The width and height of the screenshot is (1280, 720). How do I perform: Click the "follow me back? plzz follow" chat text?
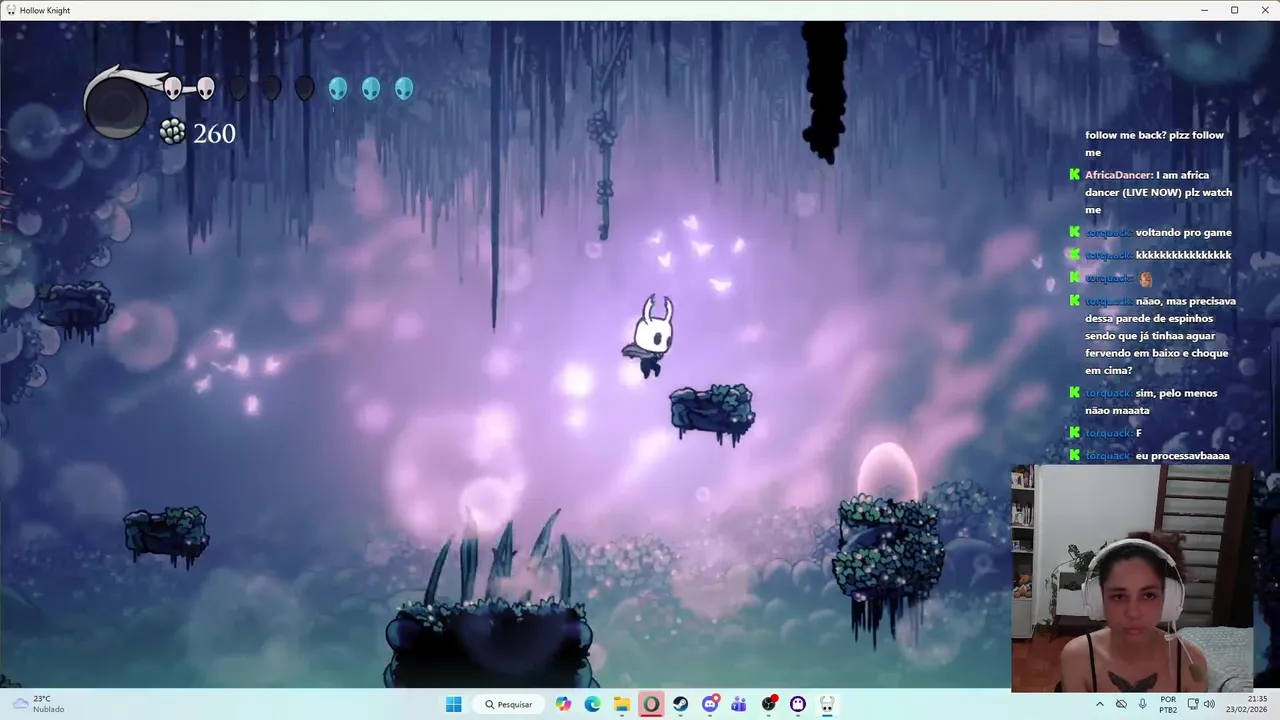tap(1154, 135)
